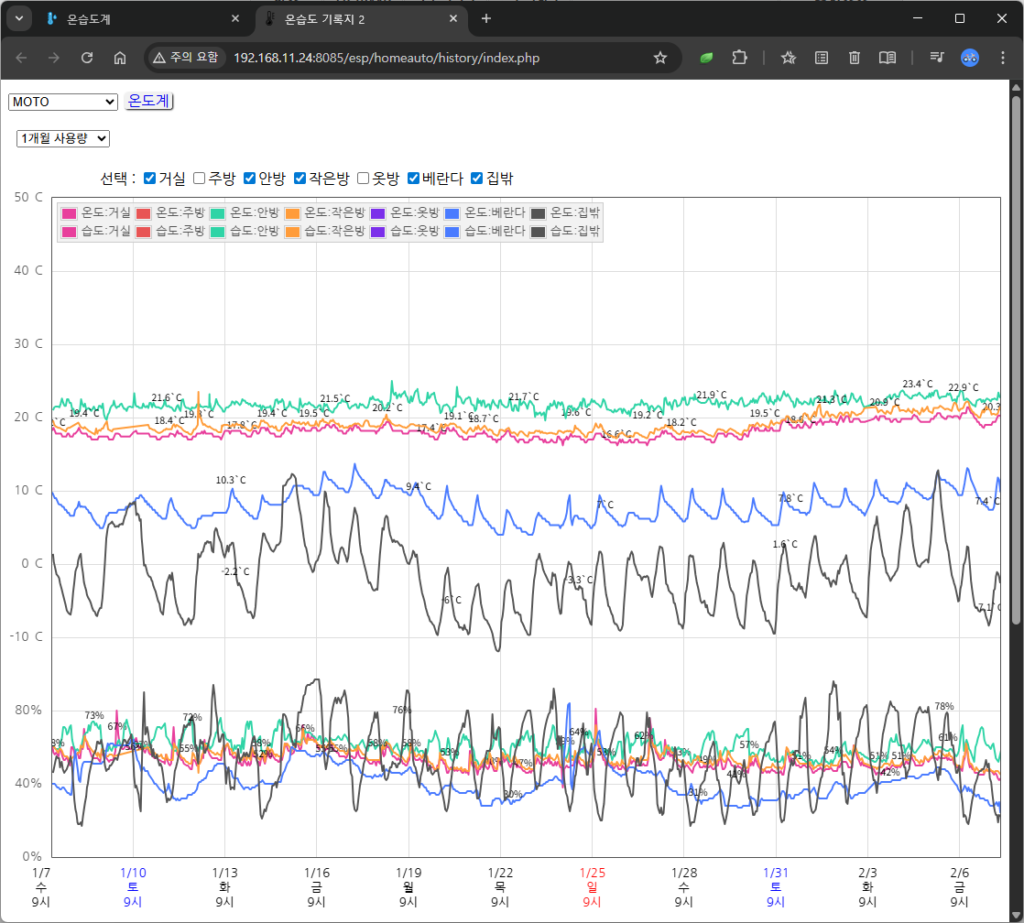Open the trash can toolbar icon
This screenshot has width=1024, height=923.
pyautogui.click(x=854, y=58)
